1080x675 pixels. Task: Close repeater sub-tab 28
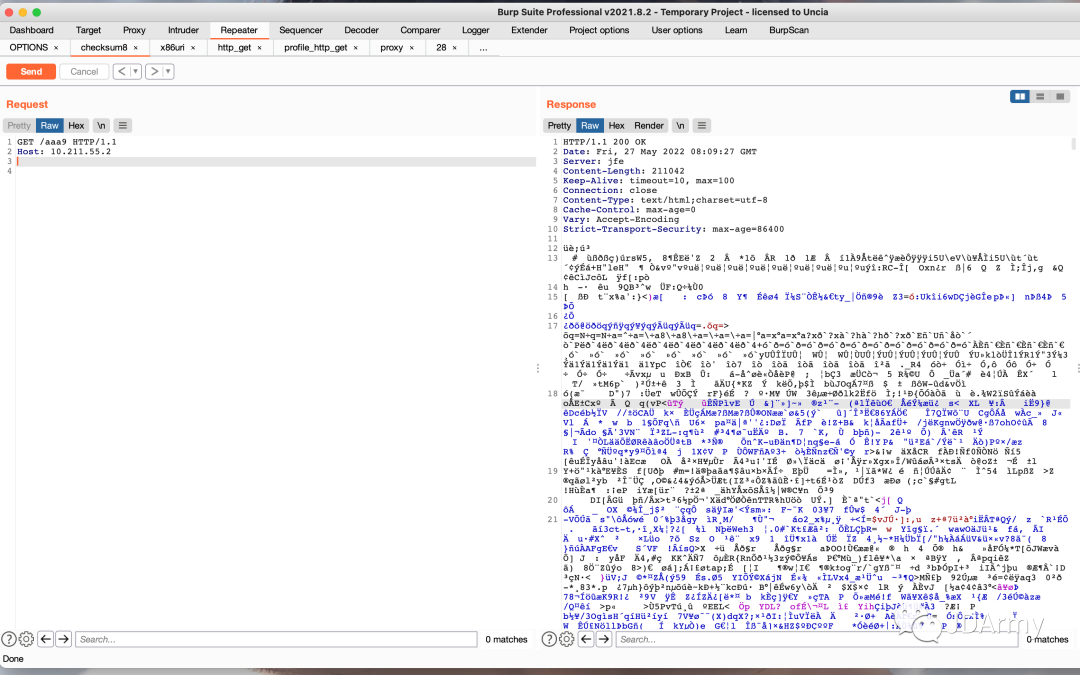(455, 48)
